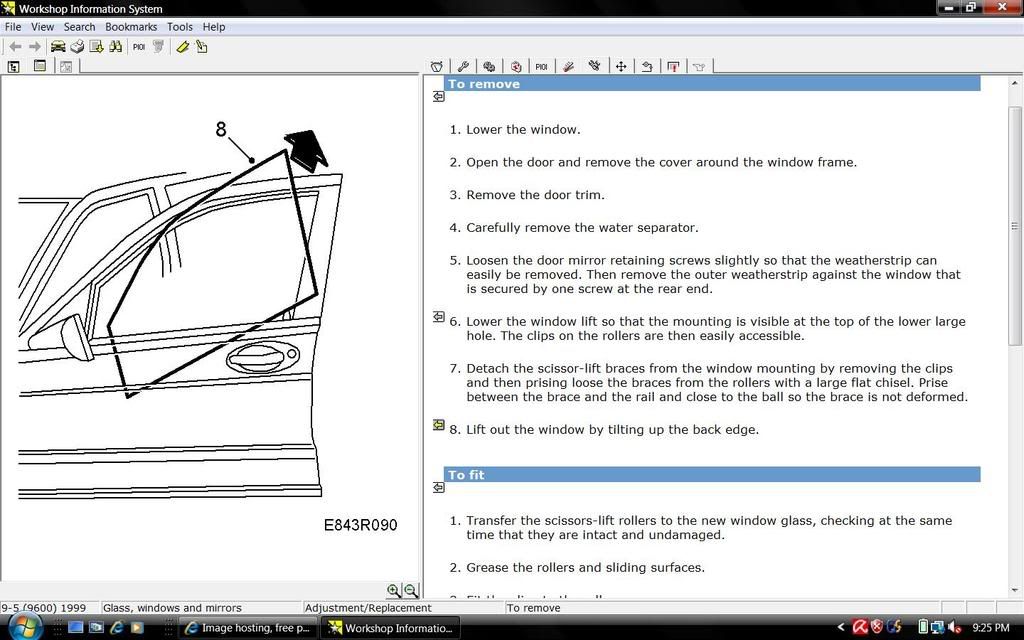Open vehicle selection with the car icon
The image size is (1024, 640).
click(x=58, y=46)
